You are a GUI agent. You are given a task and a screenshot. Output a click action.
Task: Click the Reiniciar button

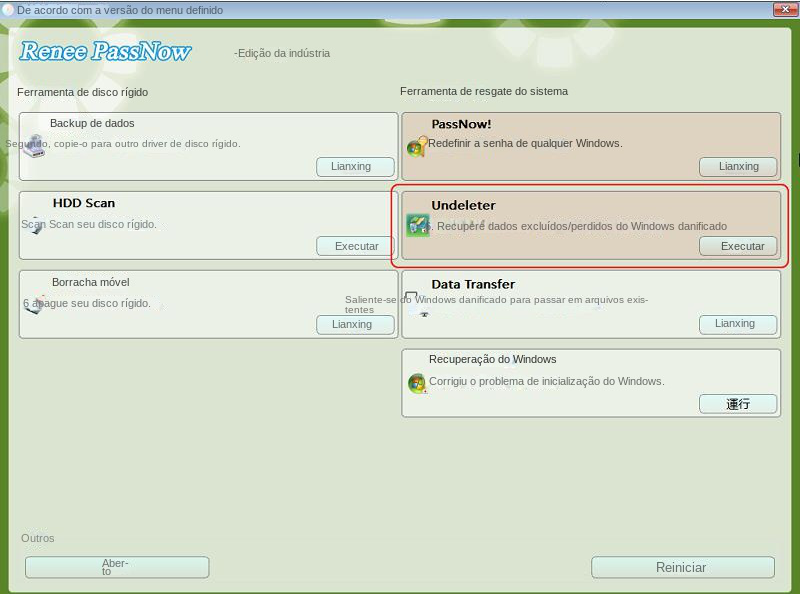[x=683, y=567]
